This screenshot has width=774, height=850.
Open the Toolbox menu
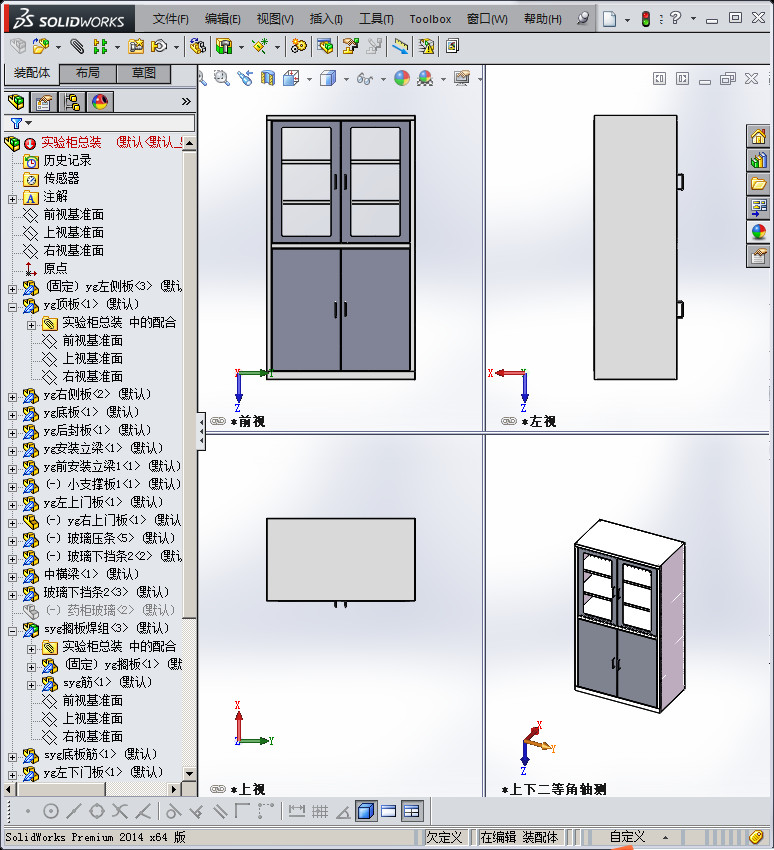430,19
